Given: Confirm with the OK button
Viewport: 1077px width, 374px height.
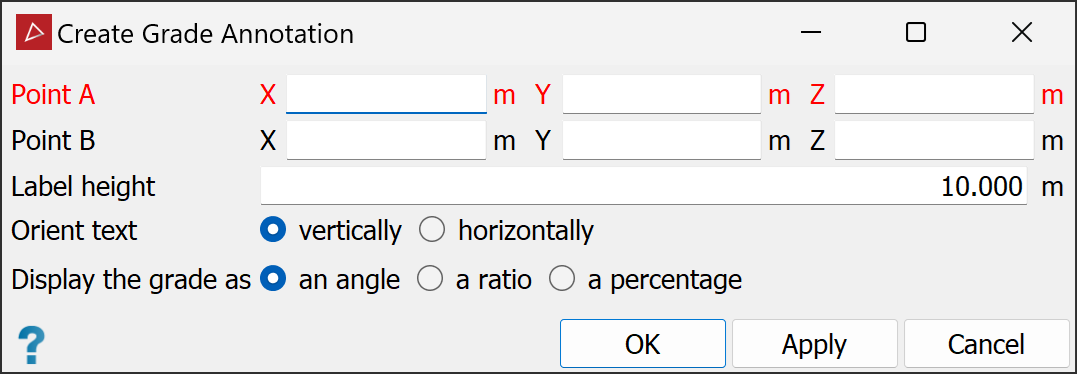Looking at the screenshot, I should [643, 344].
